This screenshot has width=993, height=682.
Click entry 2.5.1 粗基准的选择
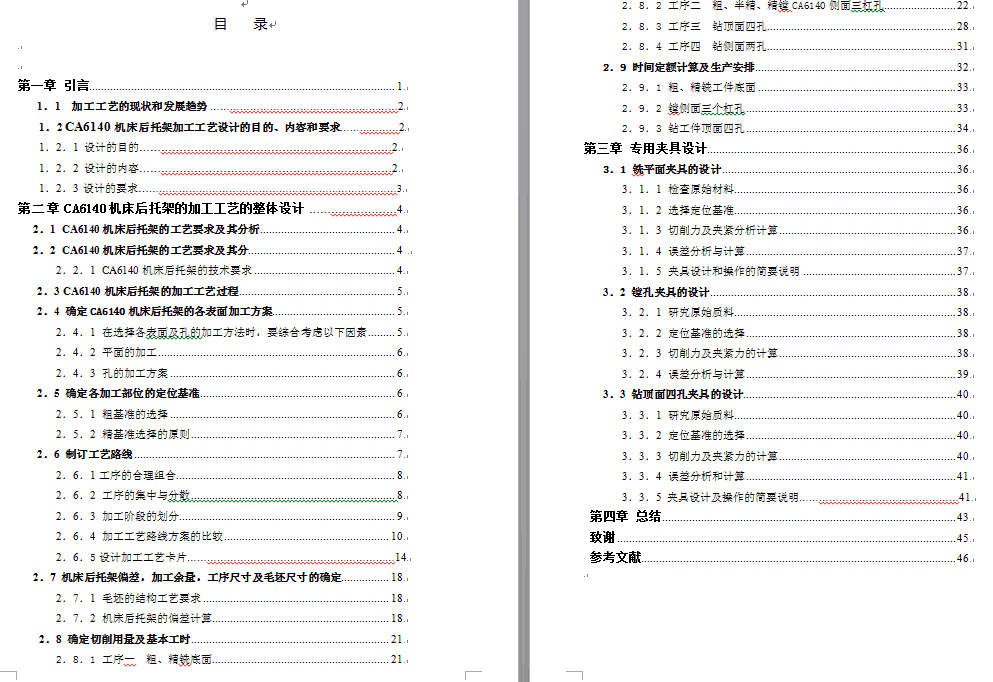tap(231, 414)
